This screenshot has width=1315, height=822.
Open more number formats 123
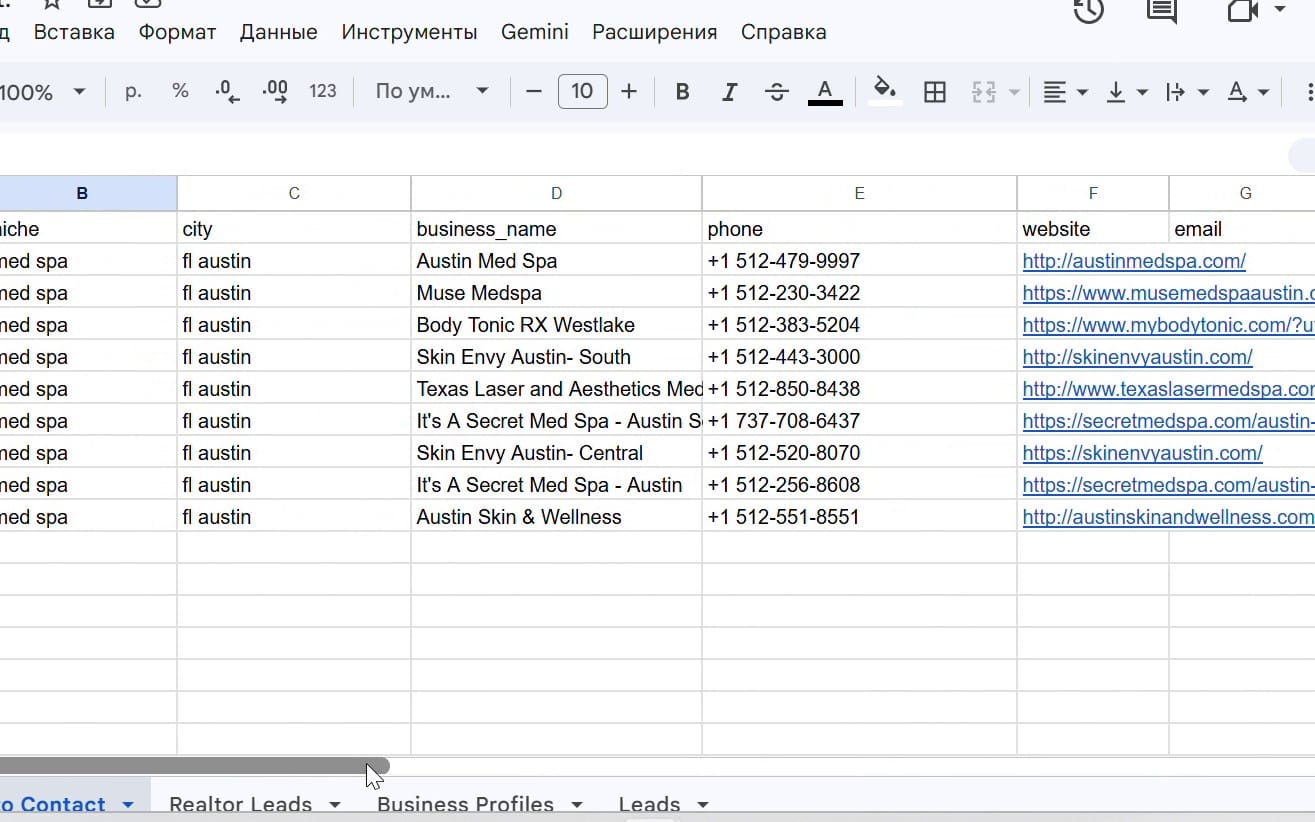323,91
